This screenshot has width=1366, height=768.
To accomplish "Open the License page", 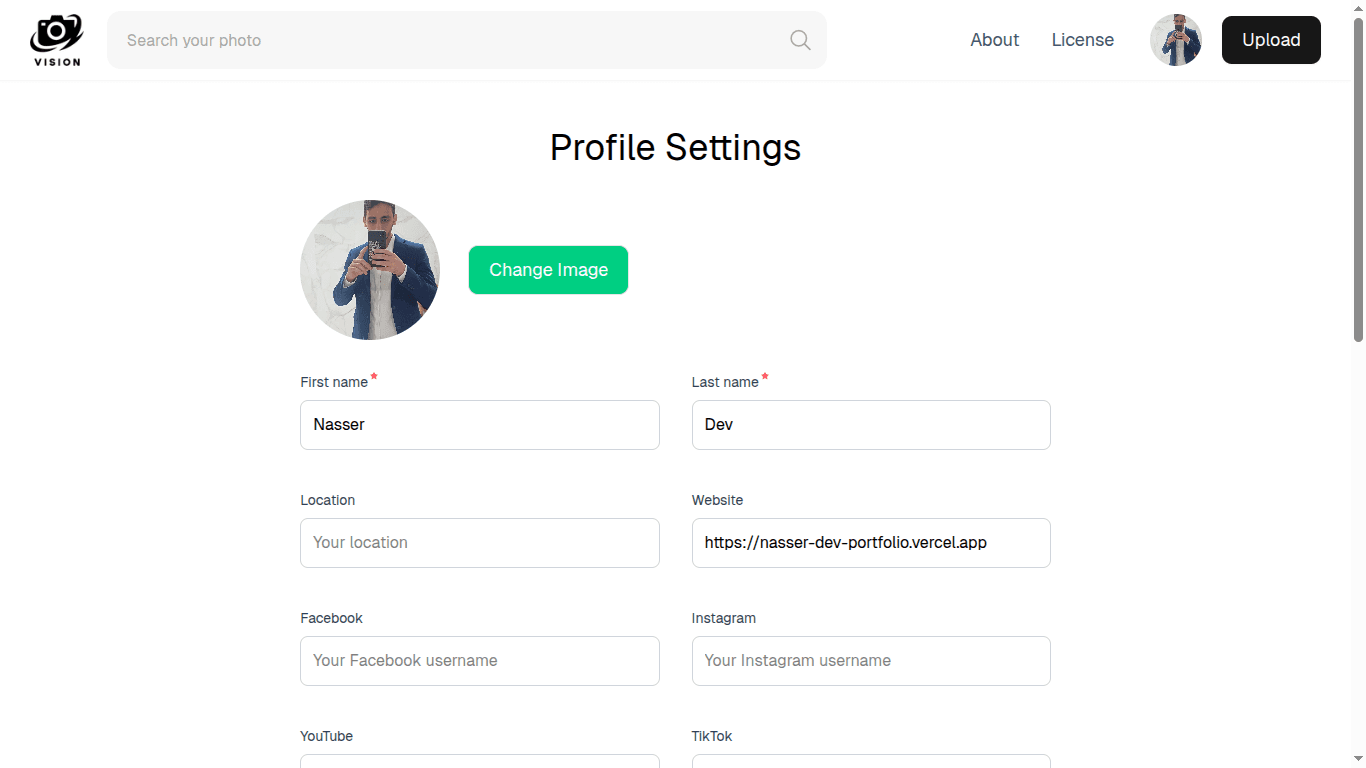I will click(x=1082, y=40).
